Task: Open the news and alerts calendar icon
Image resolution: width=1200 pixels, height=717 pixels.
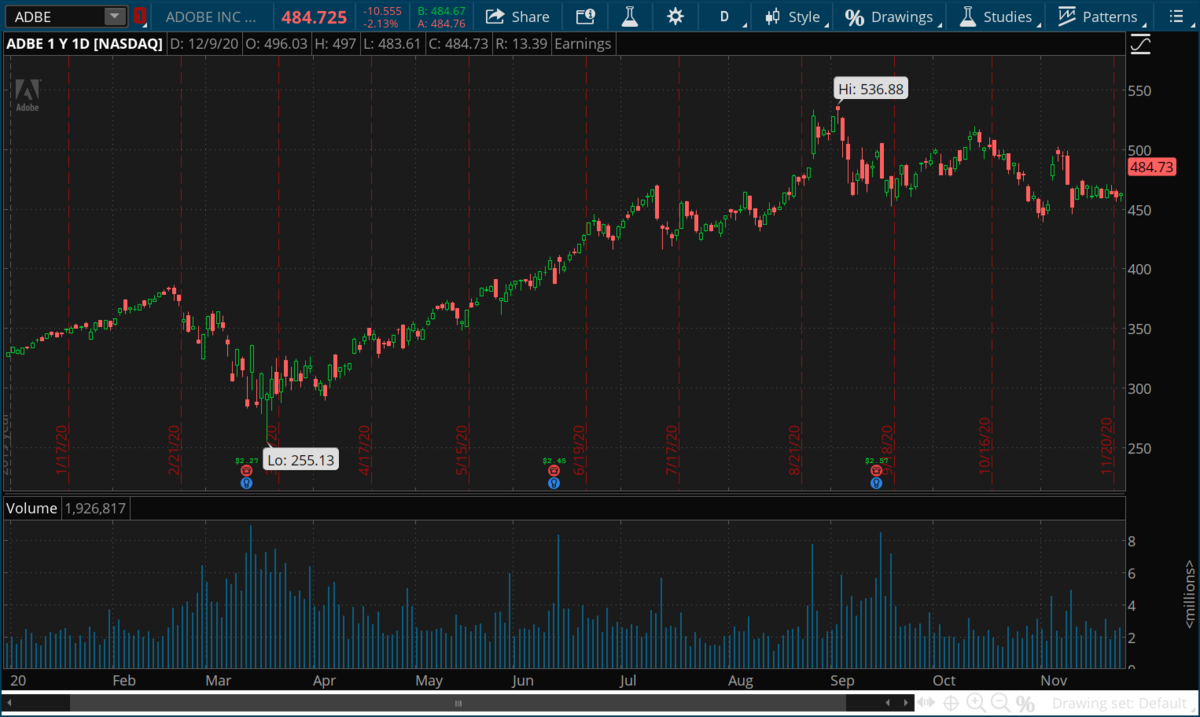Action: click(585, 16)
